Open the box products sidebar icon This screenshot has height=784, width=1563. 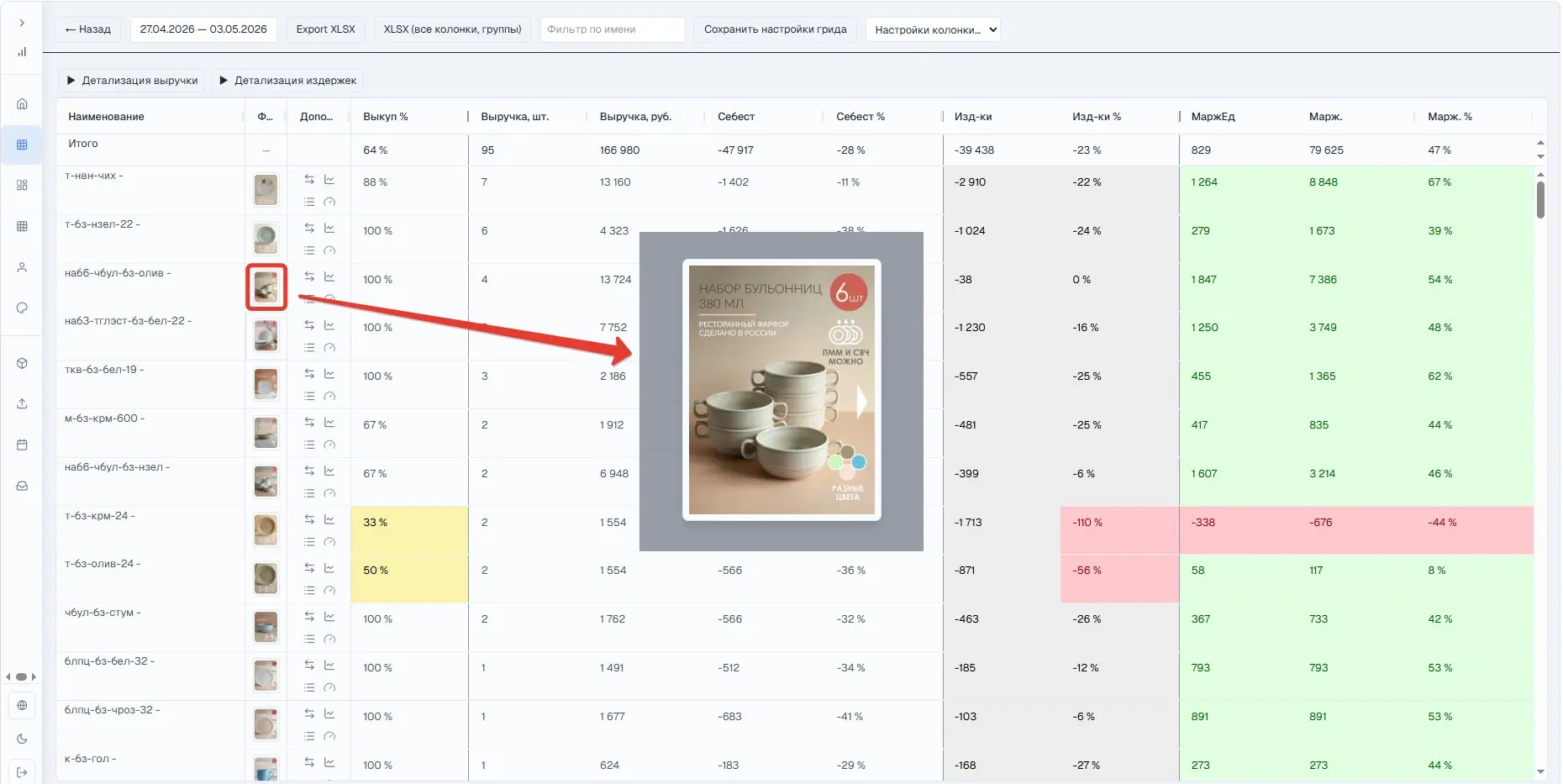(22, 363)
